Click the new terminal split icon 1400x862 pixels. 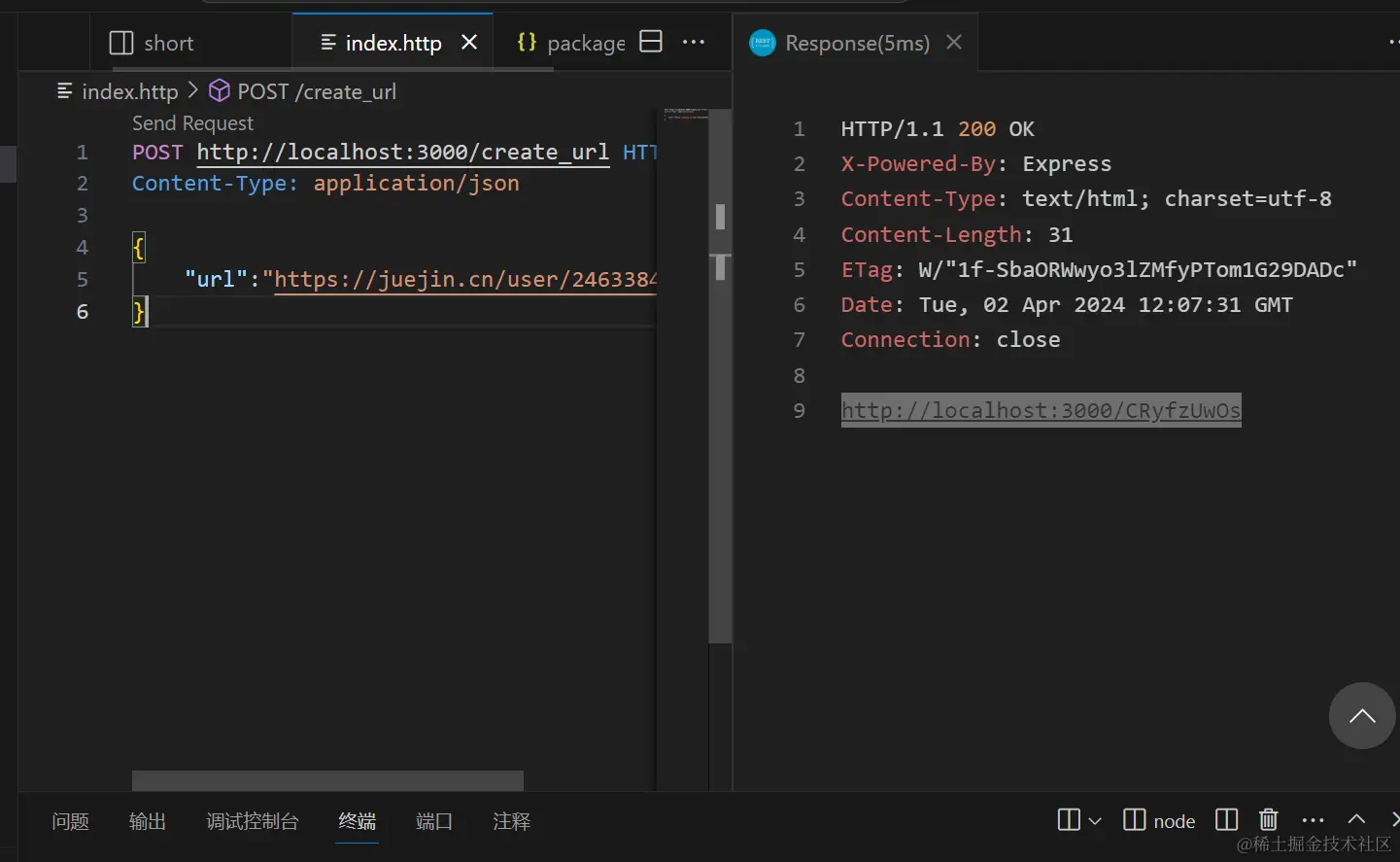[1069, 820]
